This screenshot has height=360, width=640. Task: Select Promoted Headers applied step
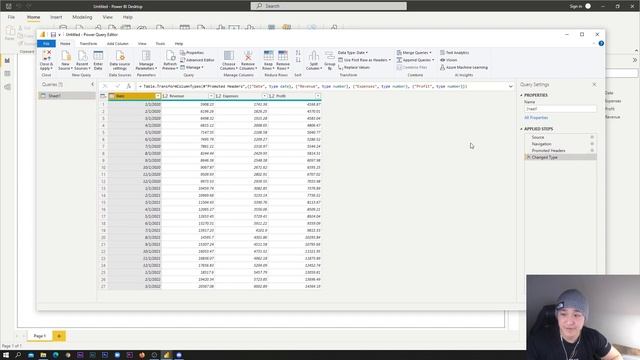pos(549,151)
